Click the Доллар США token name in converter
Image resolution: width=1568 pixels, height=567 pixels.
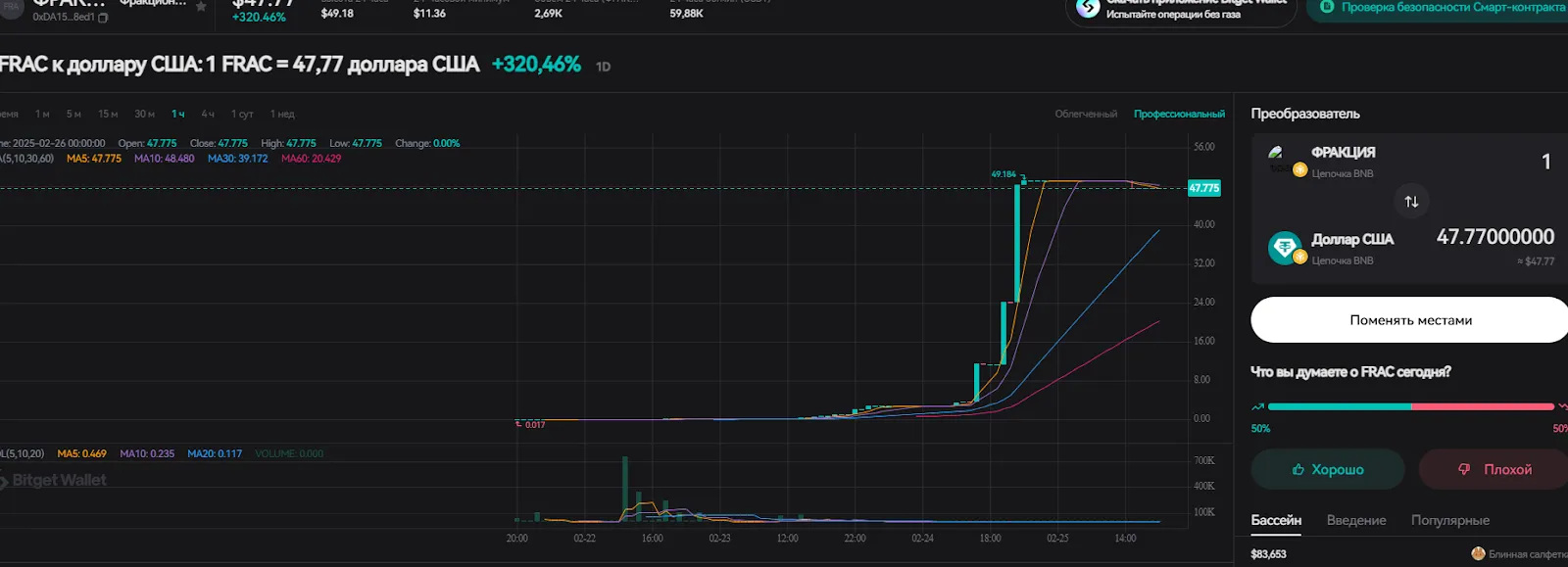(x=1352, y=239)
